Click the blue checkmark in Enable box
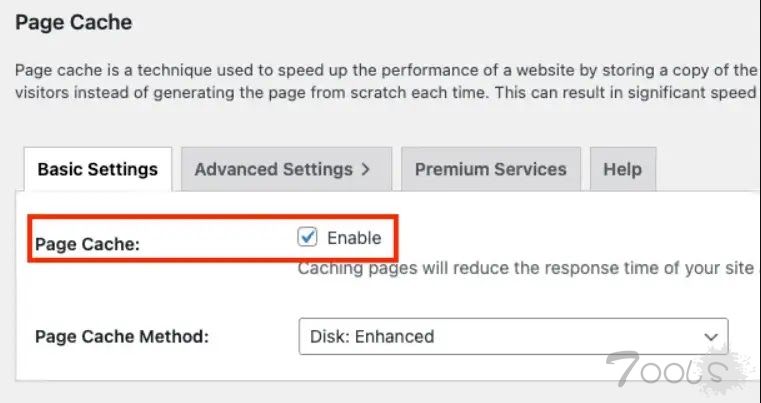761x403 pixels. tap(307, 237)
